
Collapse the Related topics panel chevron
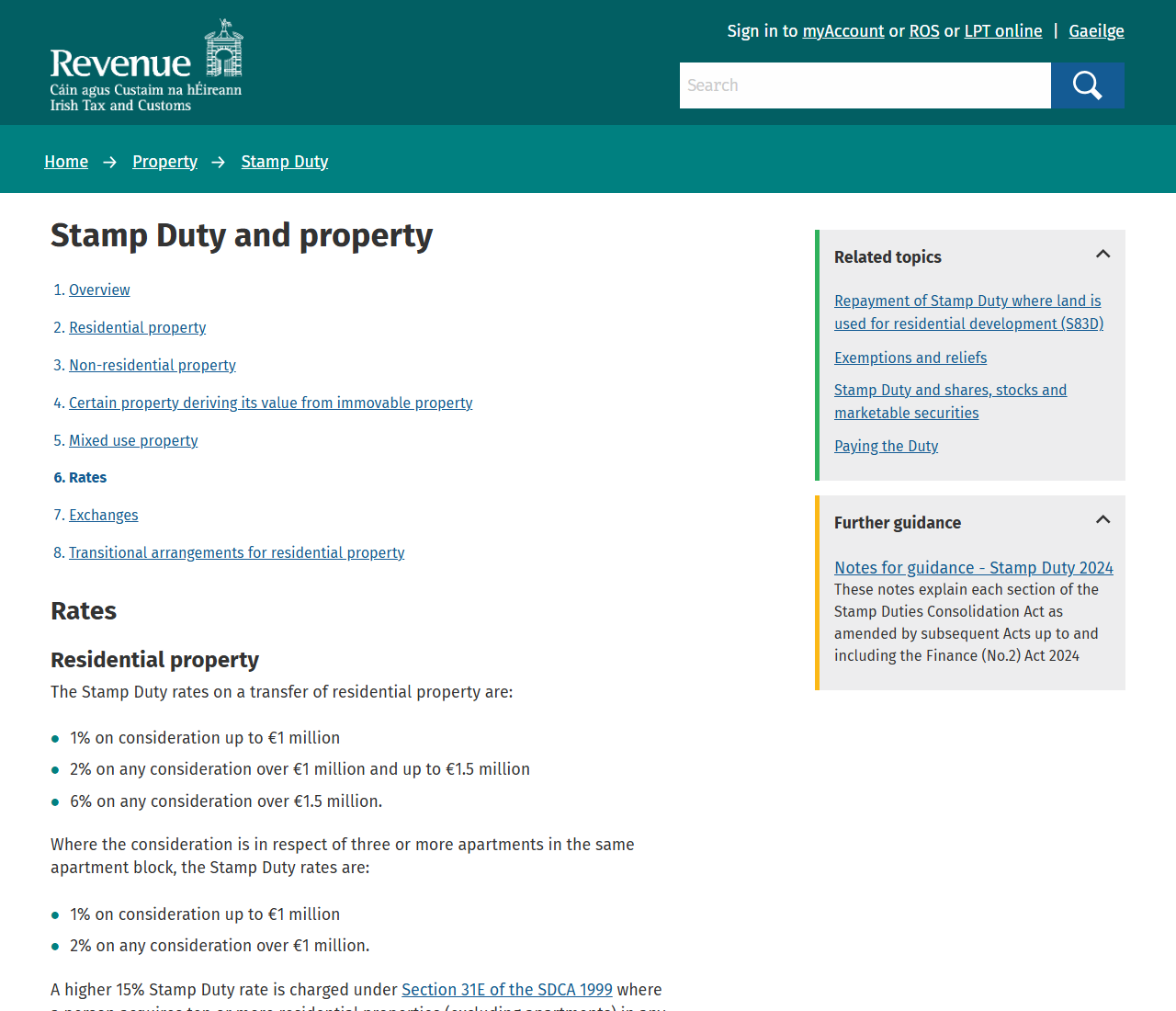[1103, 255]
